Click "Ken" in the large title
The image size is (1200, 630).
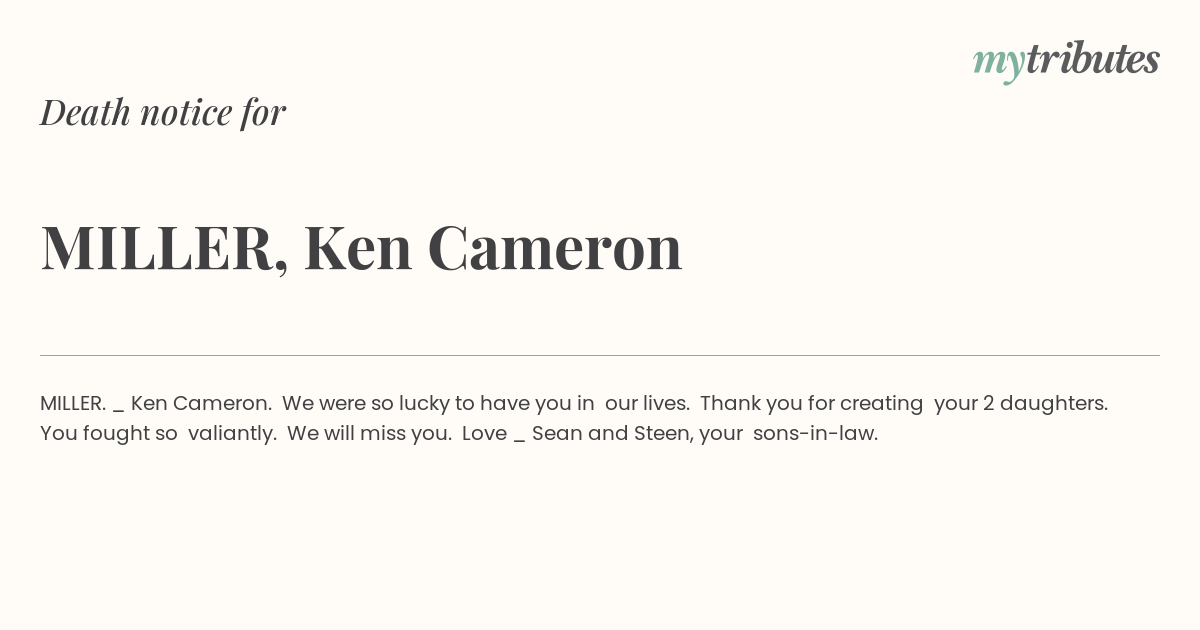358,247
